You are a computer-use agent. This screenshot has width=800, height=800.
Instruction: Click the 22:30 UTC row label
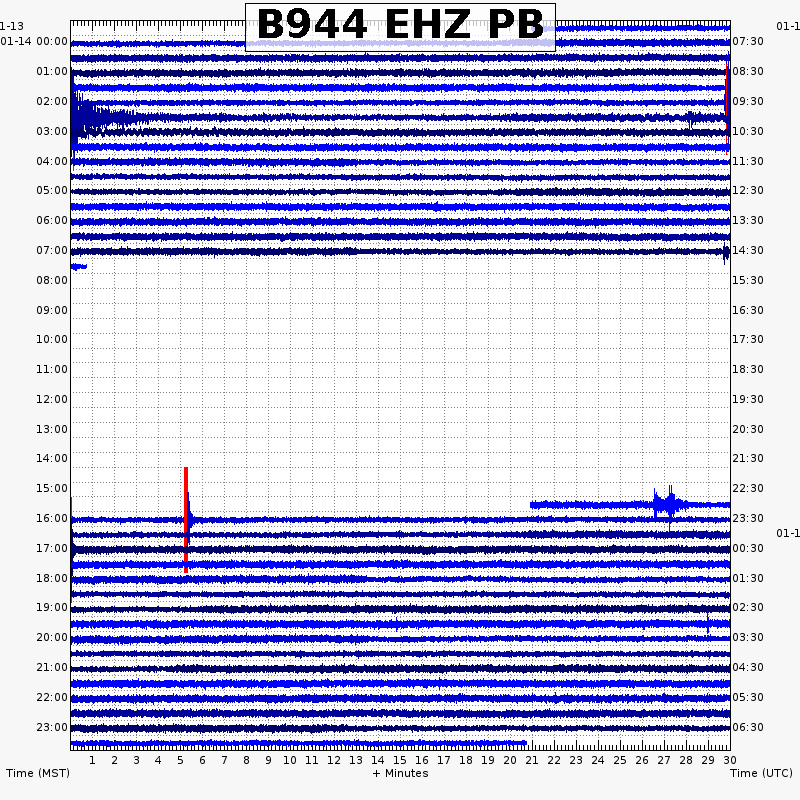click(x=748, y=488)
